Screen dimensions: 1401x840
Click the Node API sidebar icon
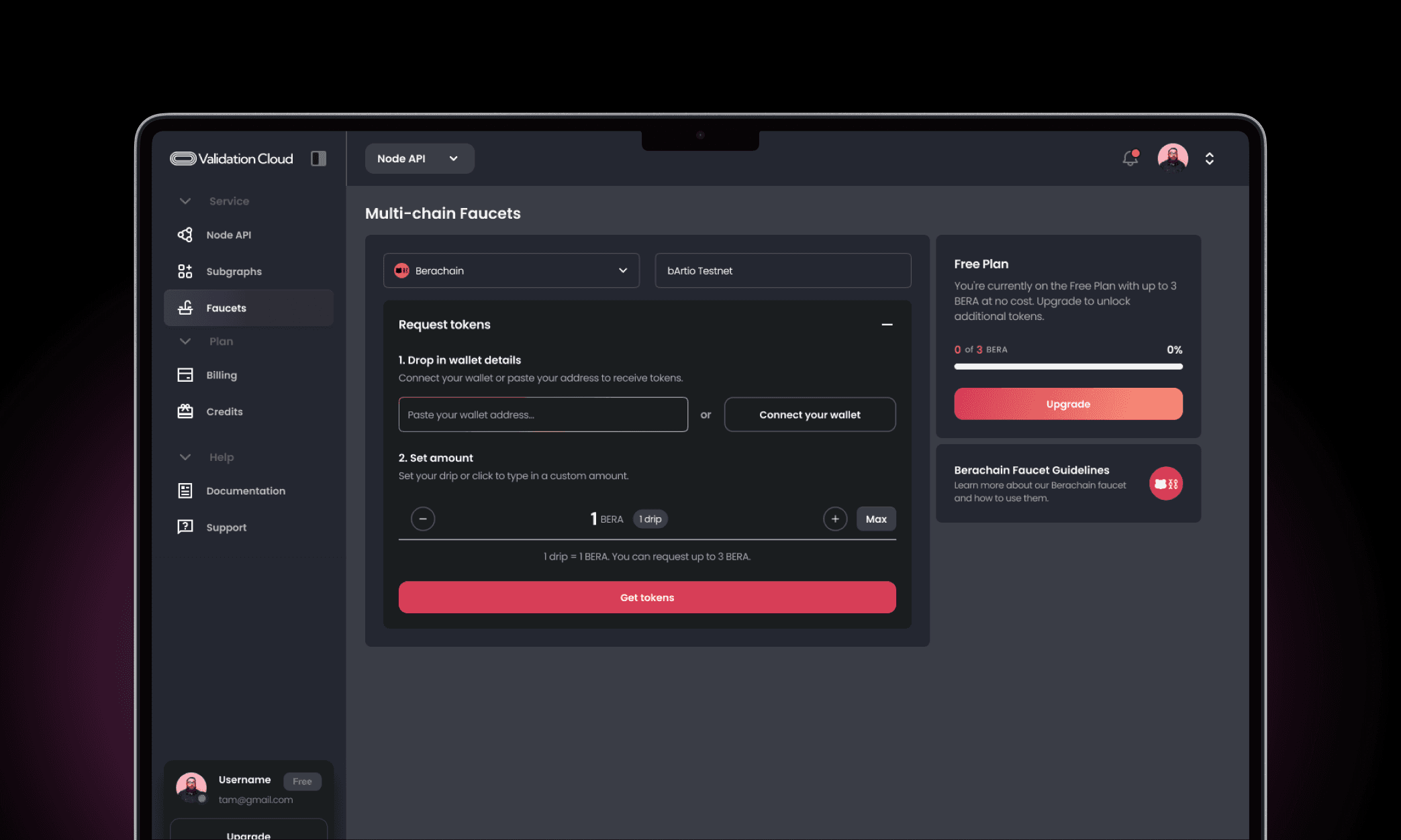185,235
